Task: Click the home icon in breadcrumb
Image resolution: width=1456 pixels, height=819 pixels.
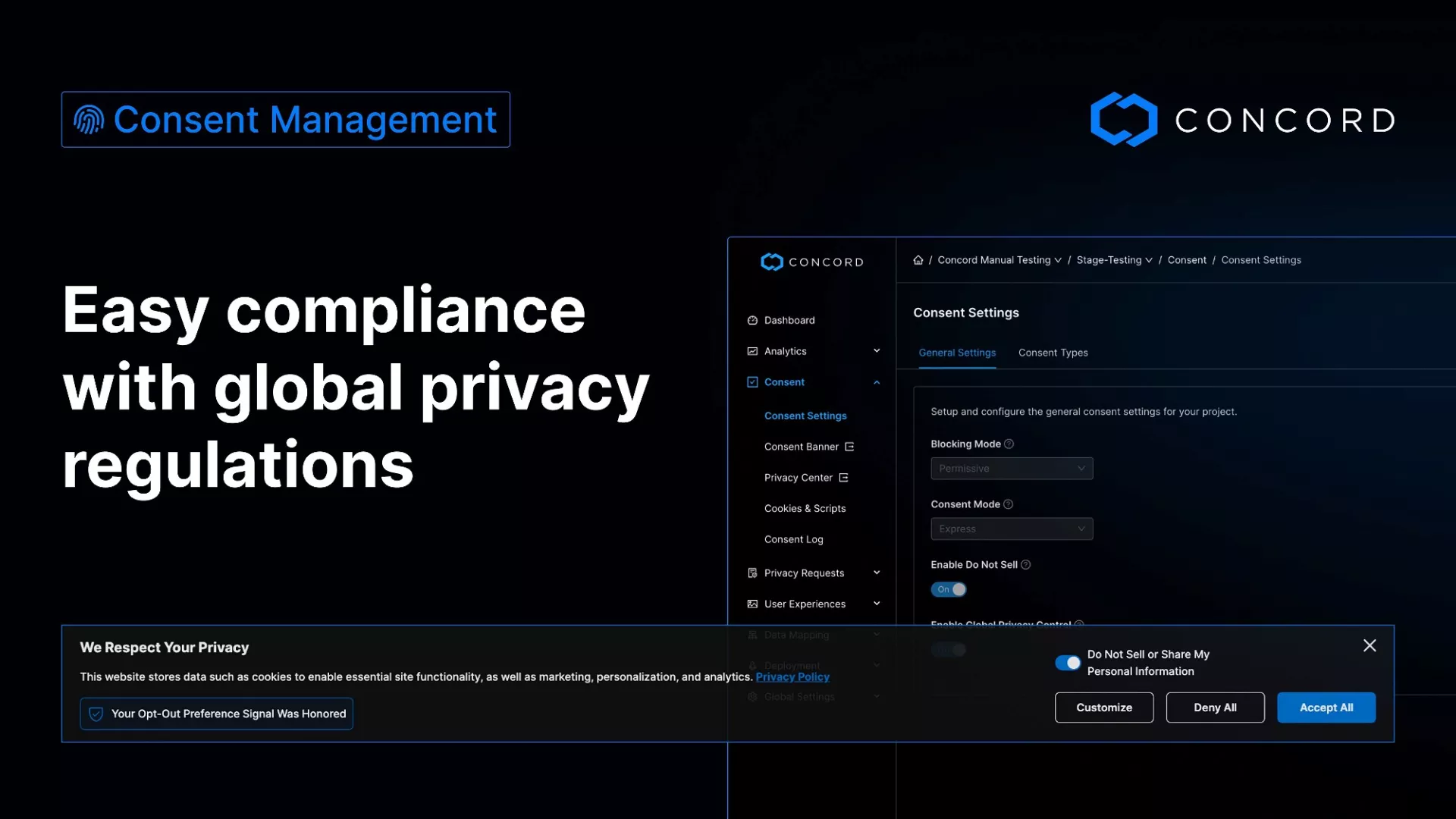Action: point(918,260)
